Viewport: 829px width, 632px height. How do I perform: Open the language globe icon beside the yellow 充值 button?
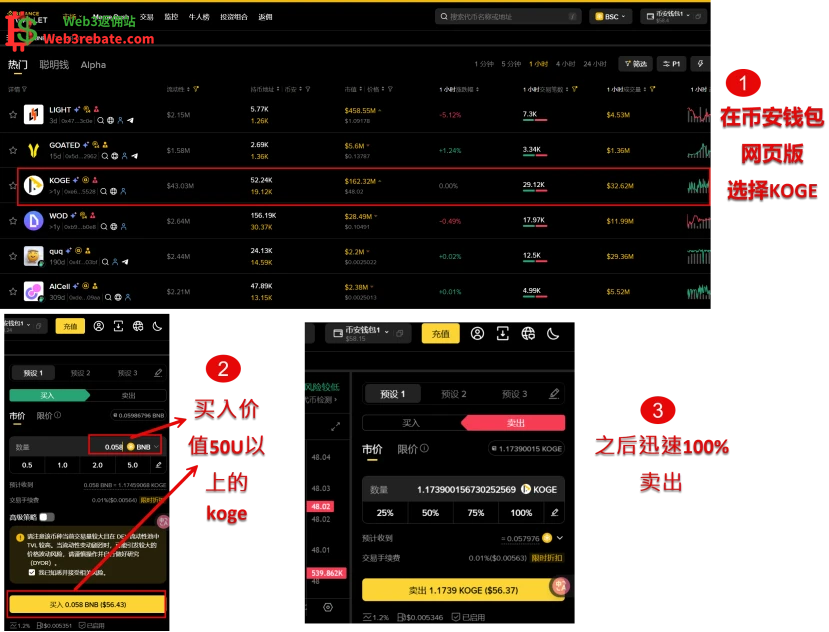(528, 333)
